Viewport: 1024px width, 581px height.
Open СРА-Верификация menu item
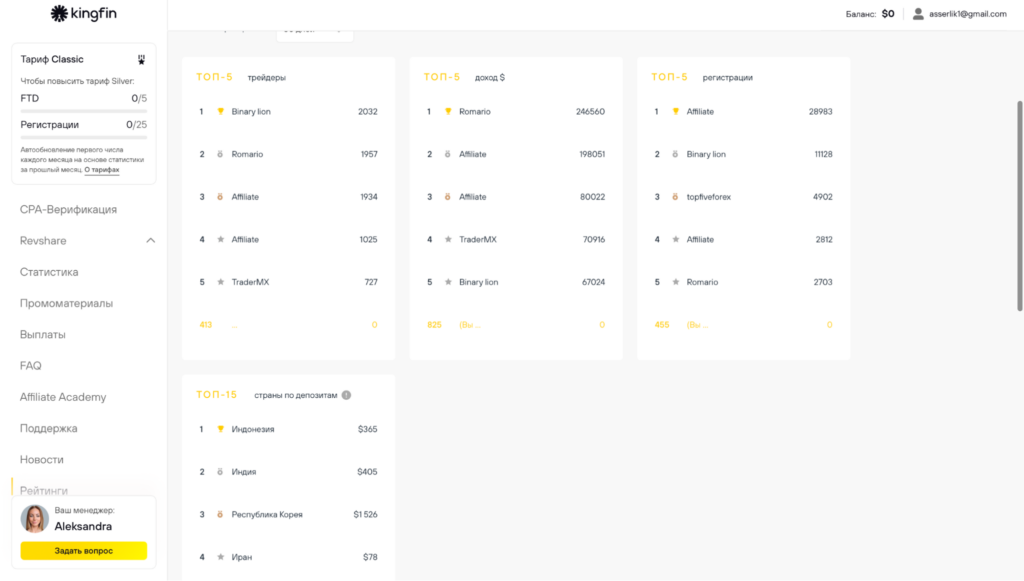point(68,210)
